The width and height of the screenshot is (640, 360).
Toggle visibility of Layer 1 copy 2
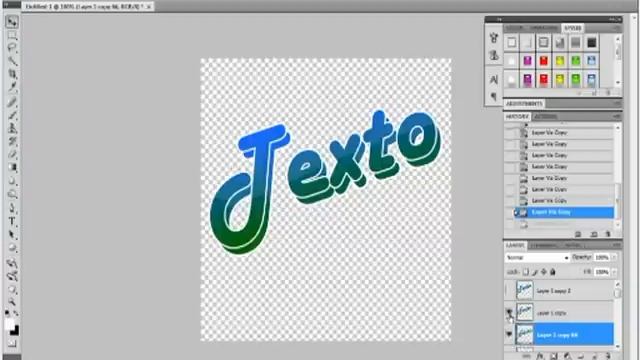[509, 290]
